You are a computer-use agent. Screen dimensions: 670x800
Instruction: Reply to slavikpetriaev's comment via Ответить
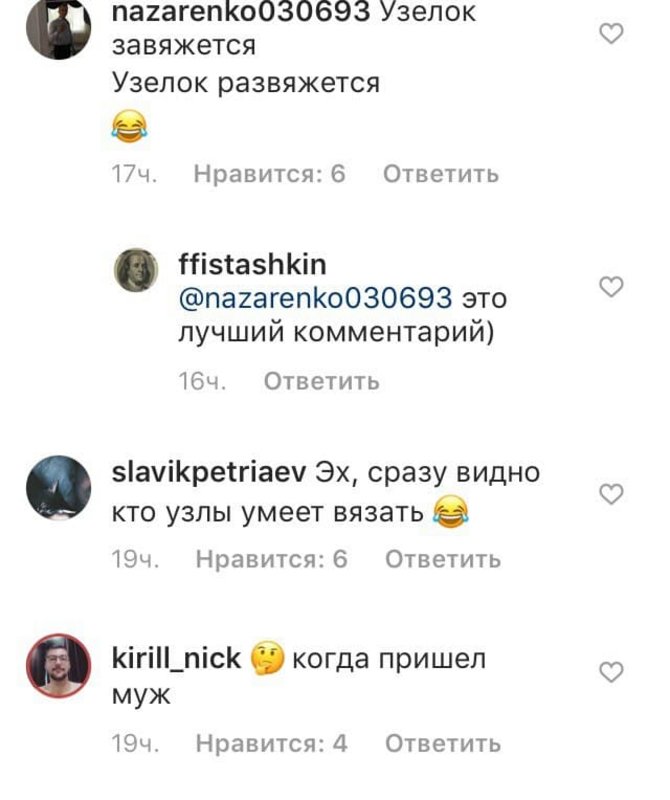[443, 559]
